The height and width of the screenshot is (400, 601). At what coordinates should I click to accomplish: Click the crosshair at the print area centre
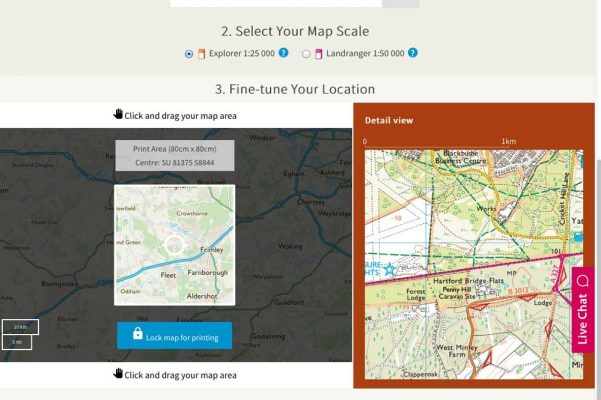[x=174, y=245]
